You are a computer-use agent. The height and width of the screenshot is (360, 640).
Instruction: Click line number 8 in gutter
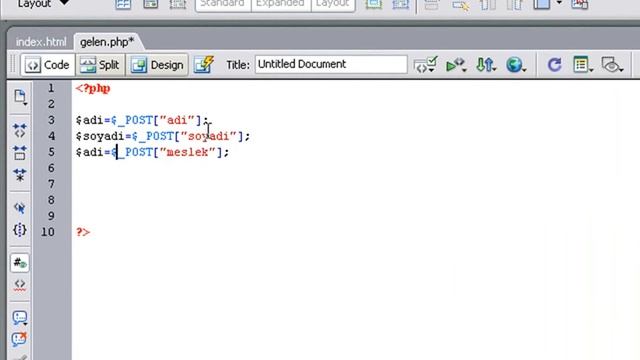tap(51, 200)
